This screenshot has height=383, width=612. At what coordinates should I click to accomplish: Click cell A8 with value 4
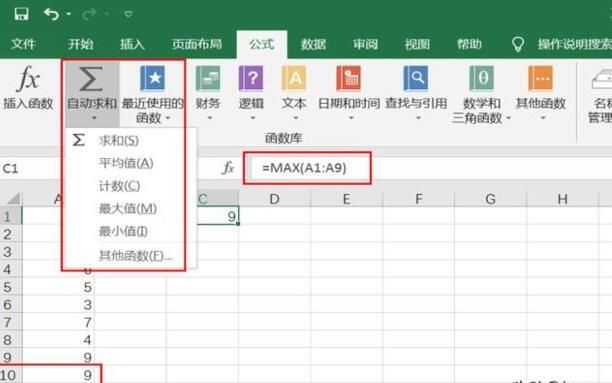(58, 340)
